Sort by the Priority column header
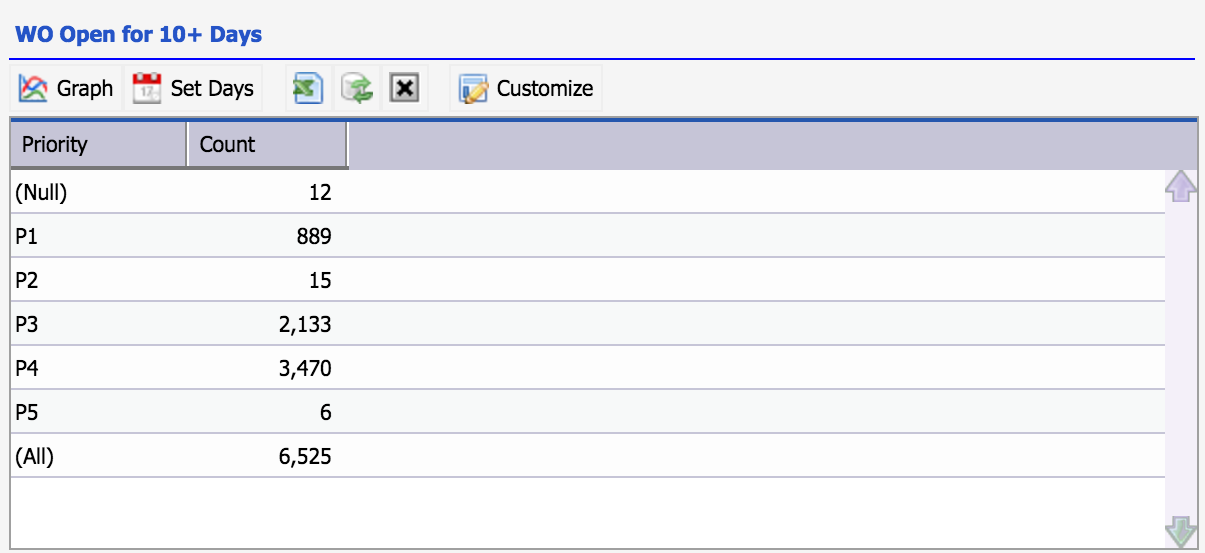1205x553 pixels. pyautogui.click(x=98, y=145)
